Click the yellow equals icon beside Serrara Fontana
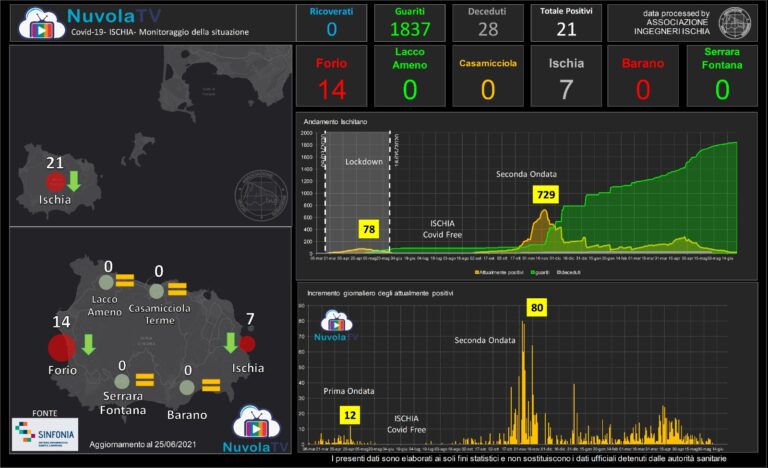Screen dimensions: 768x468 click(x=144, y=380)
